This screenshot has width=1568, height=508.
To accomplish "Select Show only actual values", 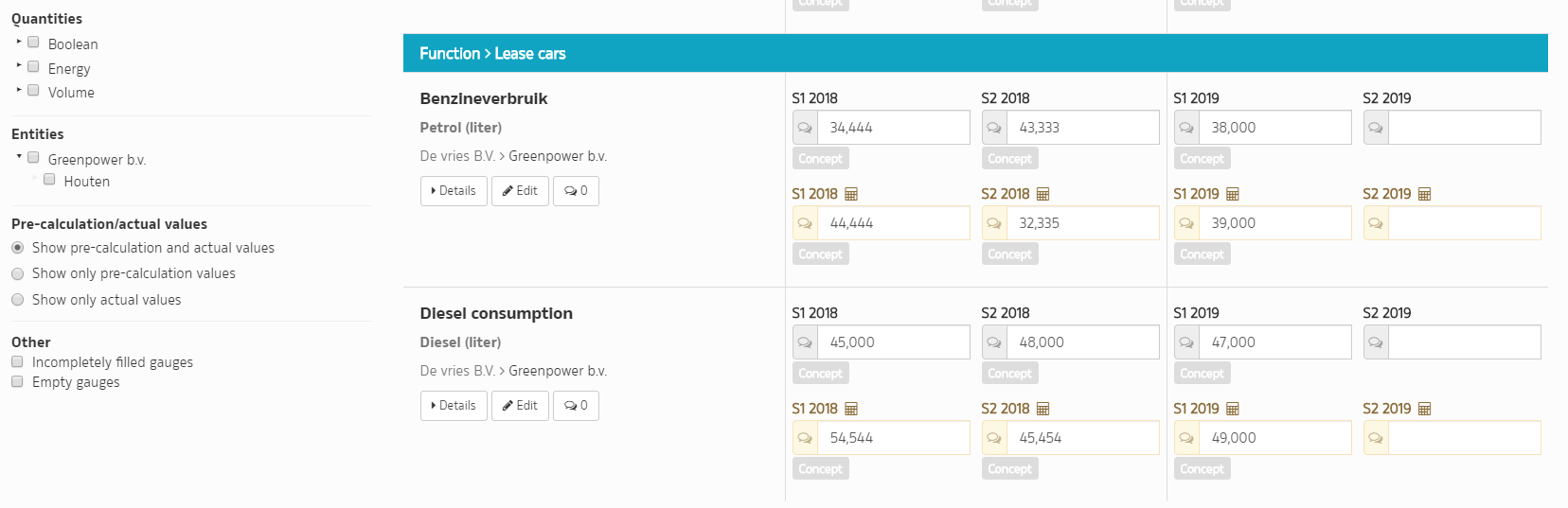I will click(x=17, y=300).
